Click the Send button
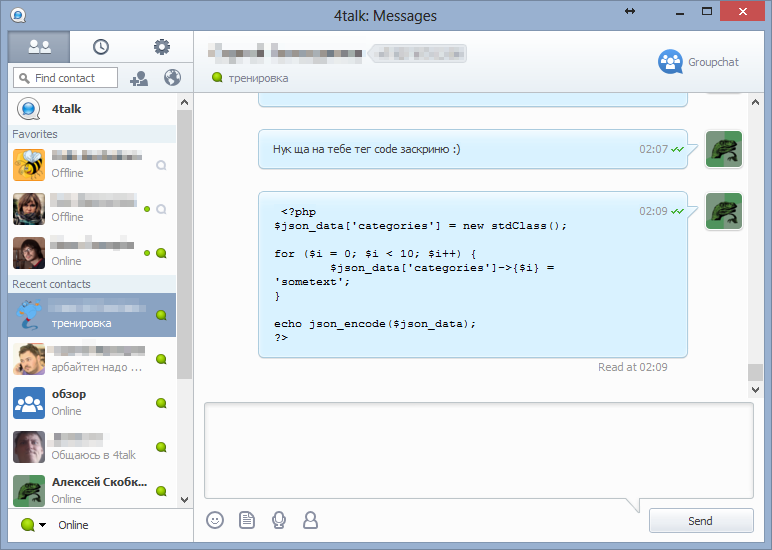 [x=701, y=520]
